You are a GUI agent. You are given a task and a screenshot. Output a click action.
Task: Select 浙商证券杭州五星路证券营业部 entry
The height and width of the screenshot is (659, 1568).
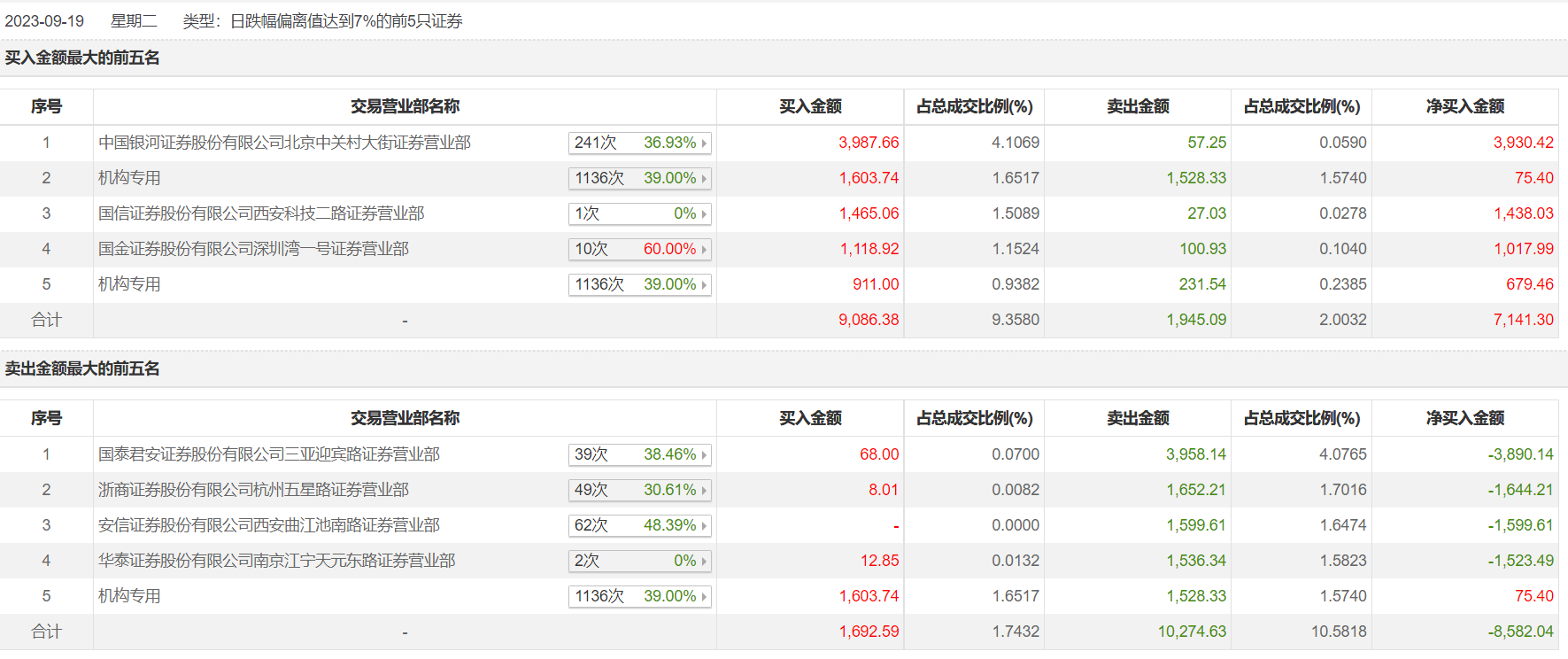(253, 490)
